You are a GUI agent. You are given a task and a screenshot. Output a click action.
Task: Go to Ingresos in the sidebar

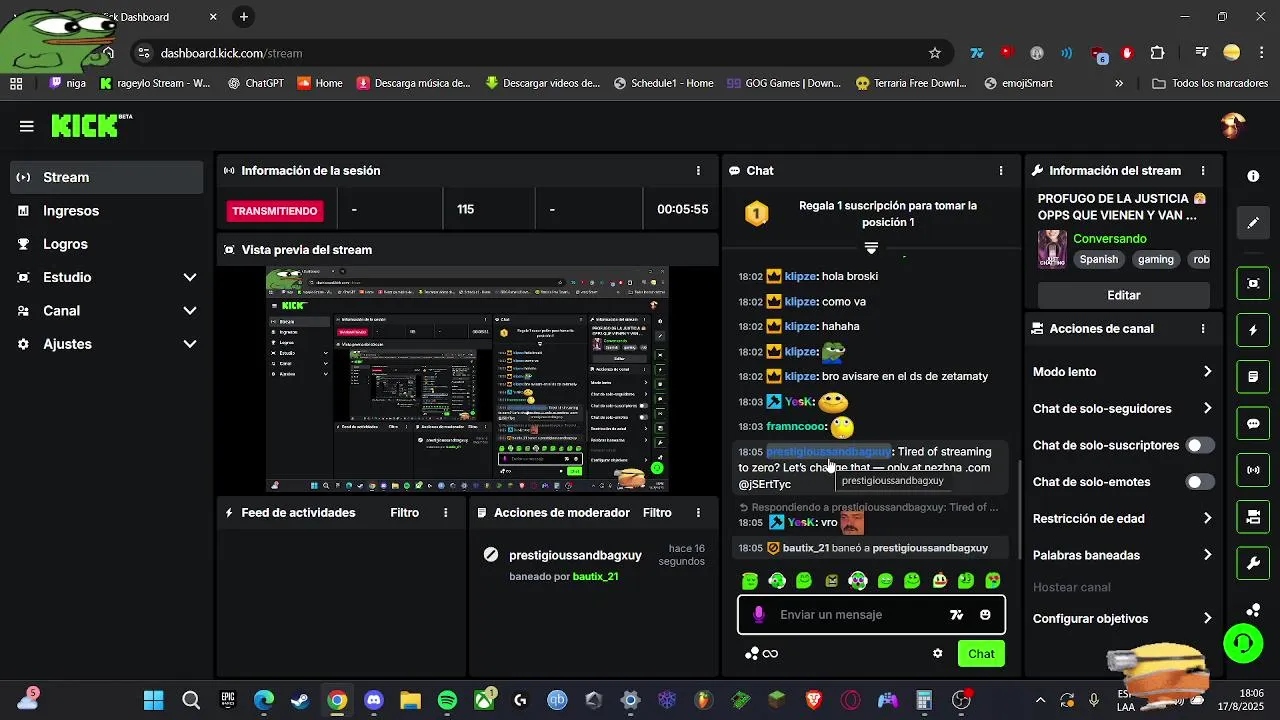pyautogui.click(x=107, y=211)
